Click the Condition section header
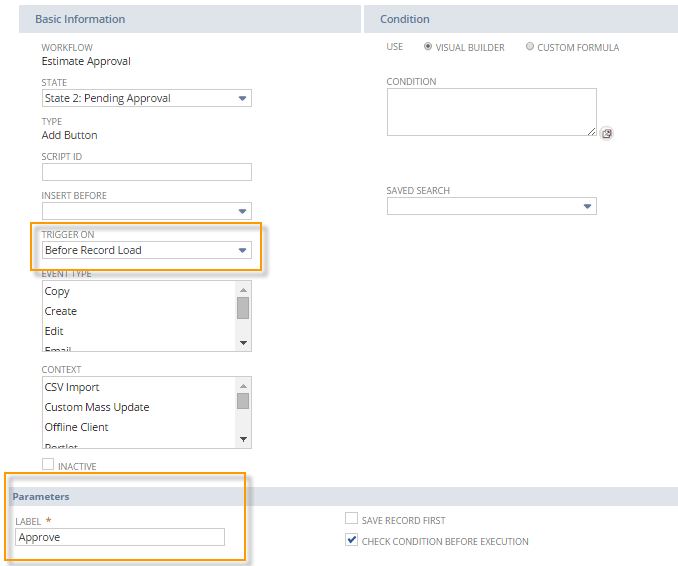The image size is (678, 566). click(x=521, y=19)
